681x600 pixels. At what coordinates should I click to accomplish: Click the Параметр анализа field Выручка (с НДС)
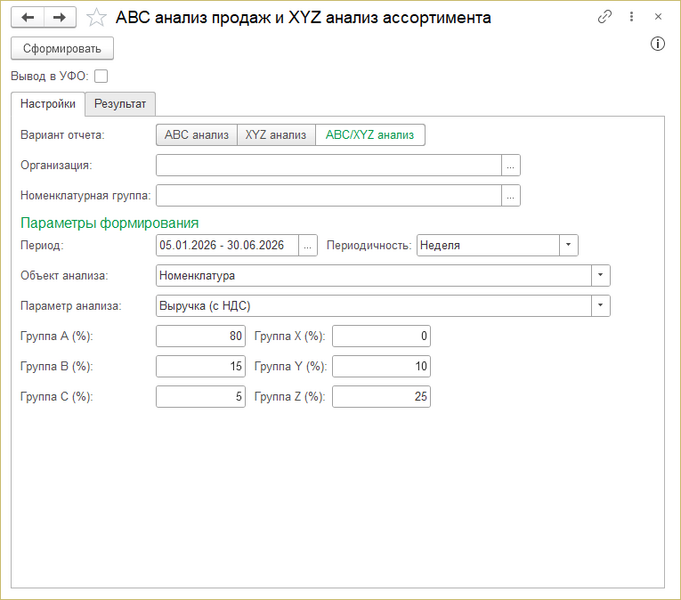point(374,306)
